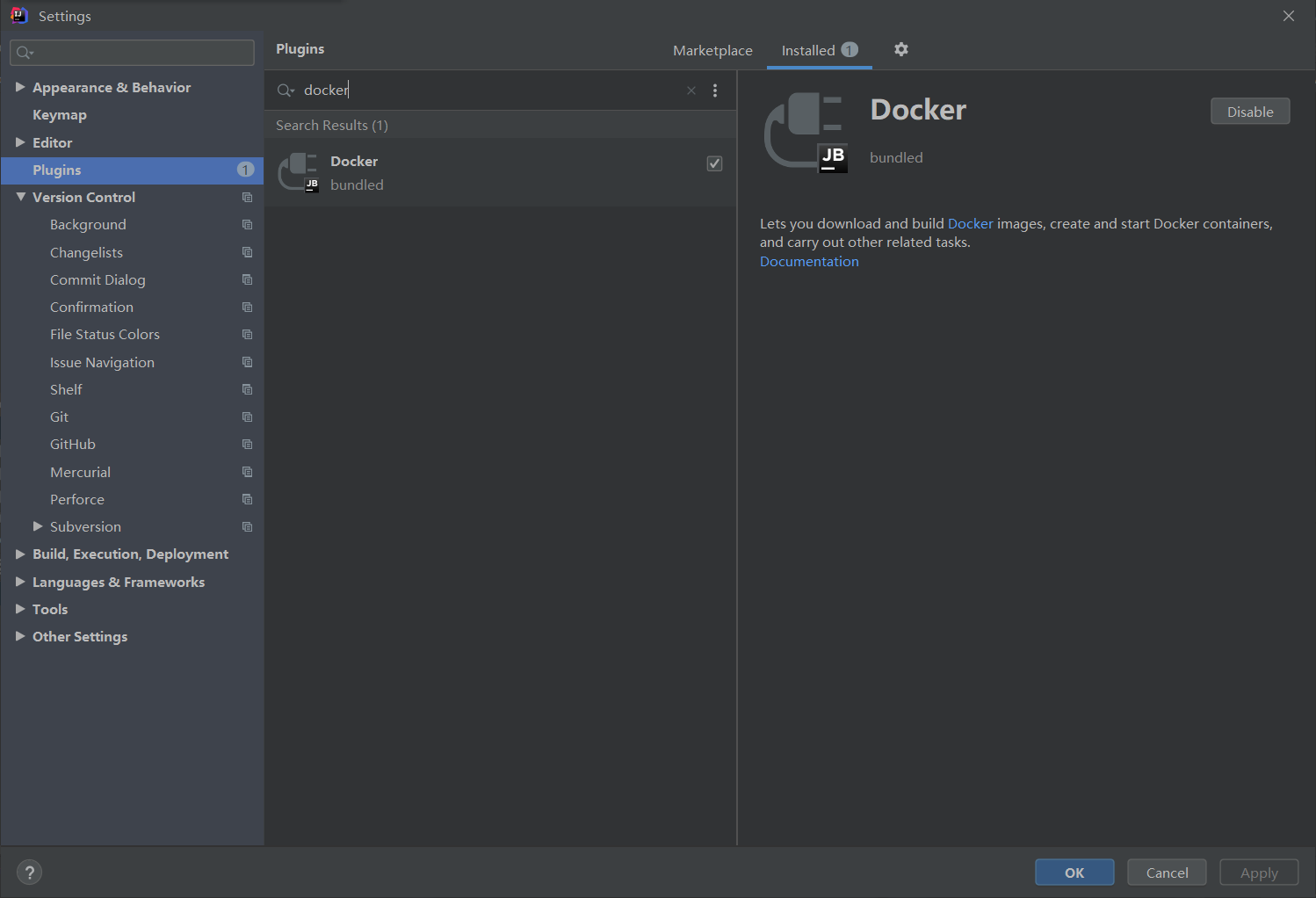
Task: Click the project-level icon beside Version Control
Action: [247, 198]
